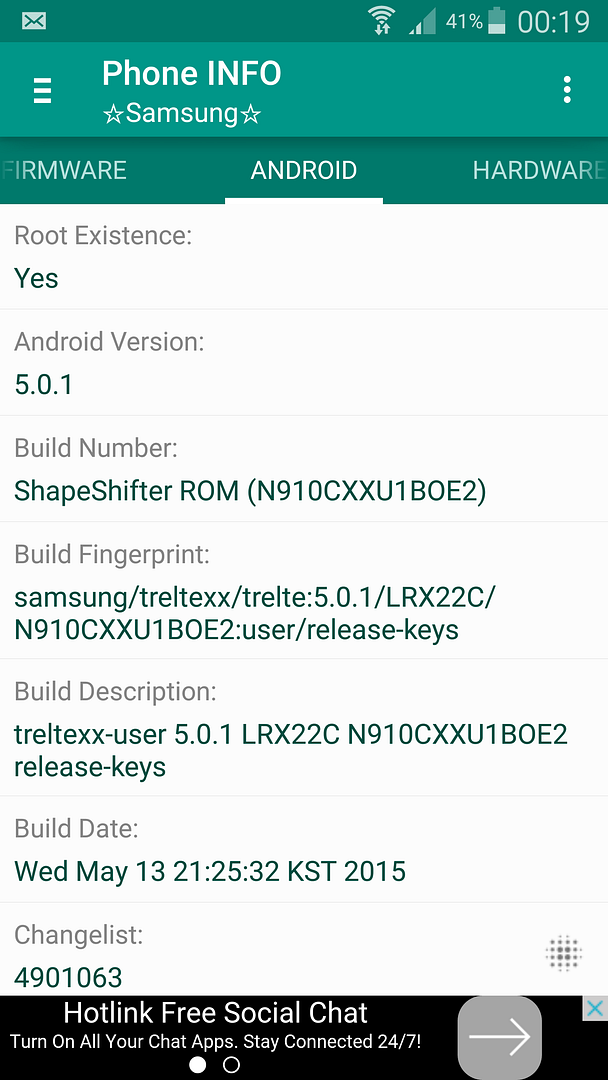Tap the mail notification icon
Image resolution: width=608 pixels, height=1080 pixels.
[33, 21]
